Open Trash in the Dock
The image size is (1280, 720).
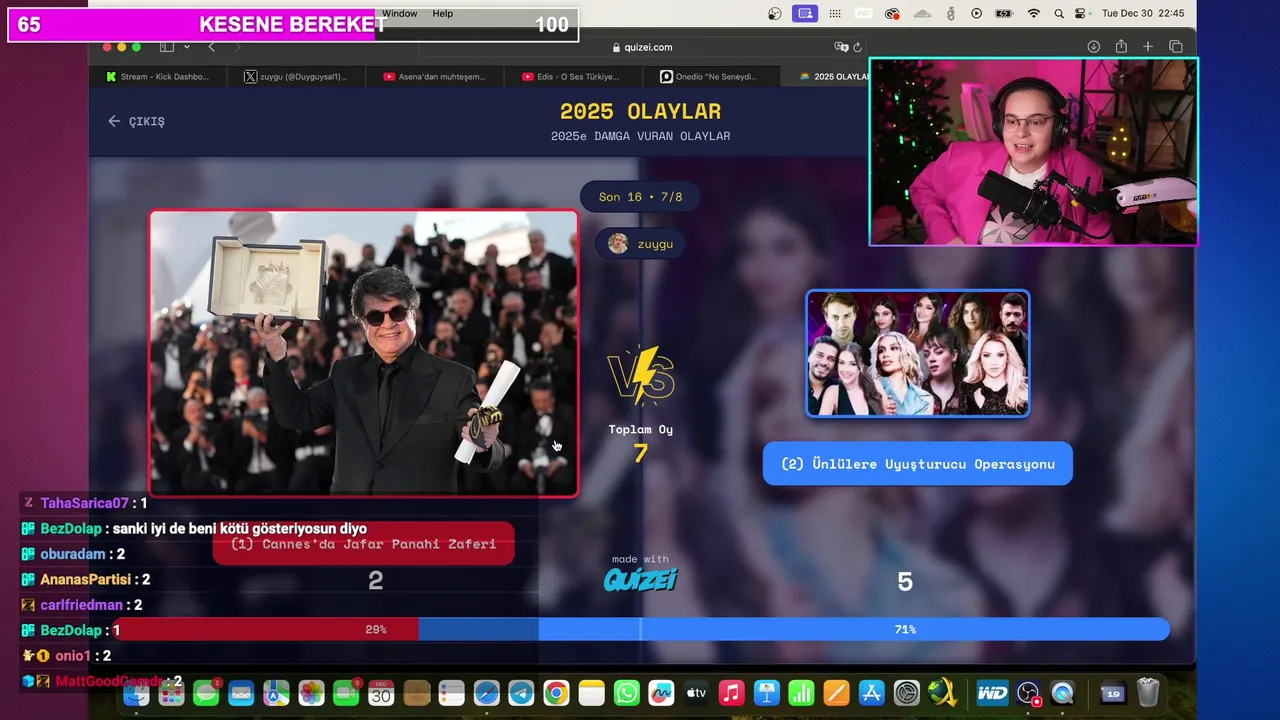point(1148,692)
